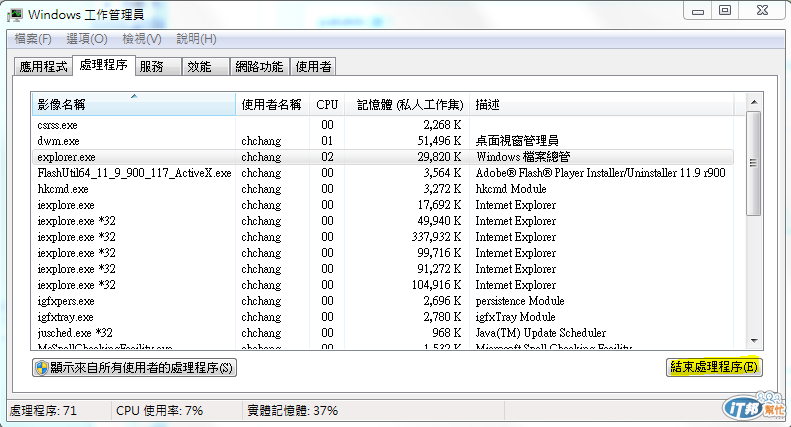
Task: Select the 處理程序 tab
Action: coord(103,65)
